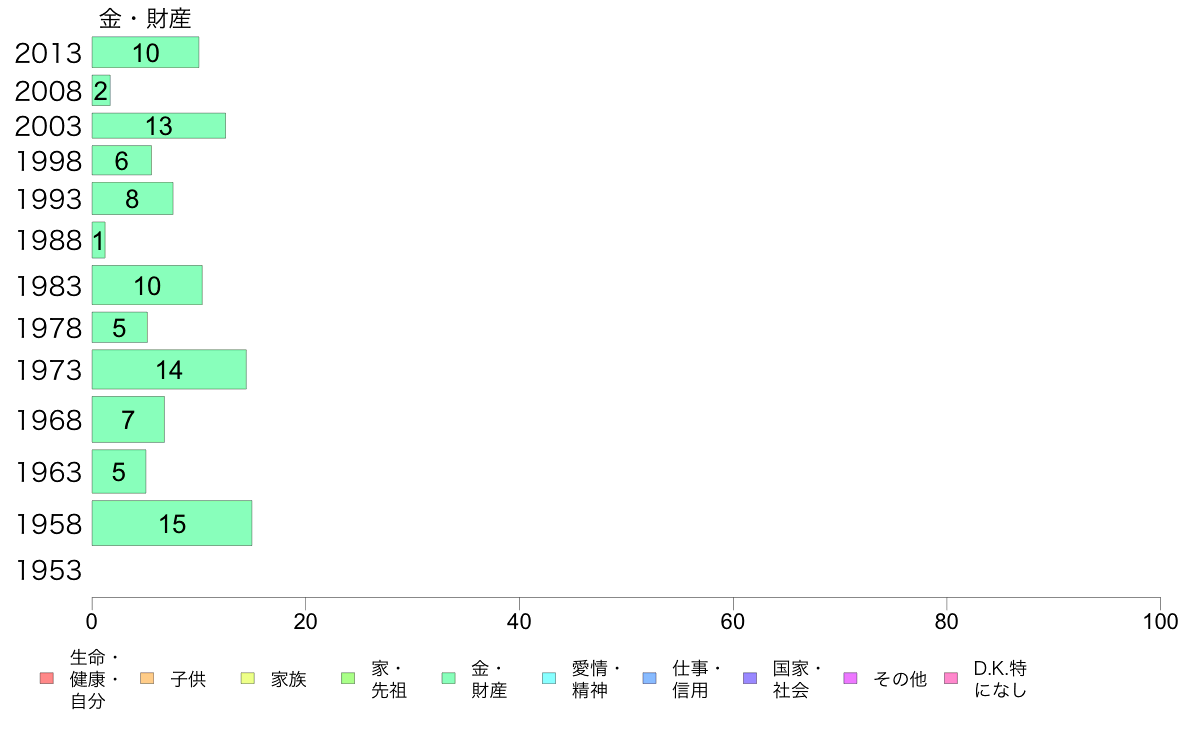Select the 1958 bar showing 15
This screenshot has height=736, width=1188.
click(172, 523)
